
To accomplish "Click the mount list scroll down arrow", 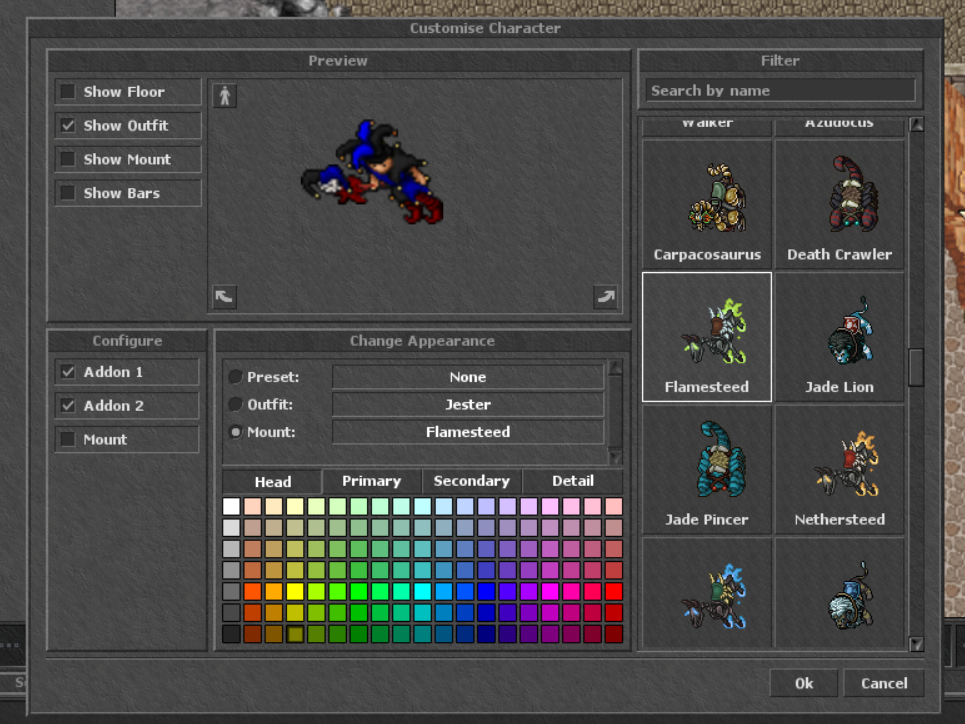I will 916,644.
